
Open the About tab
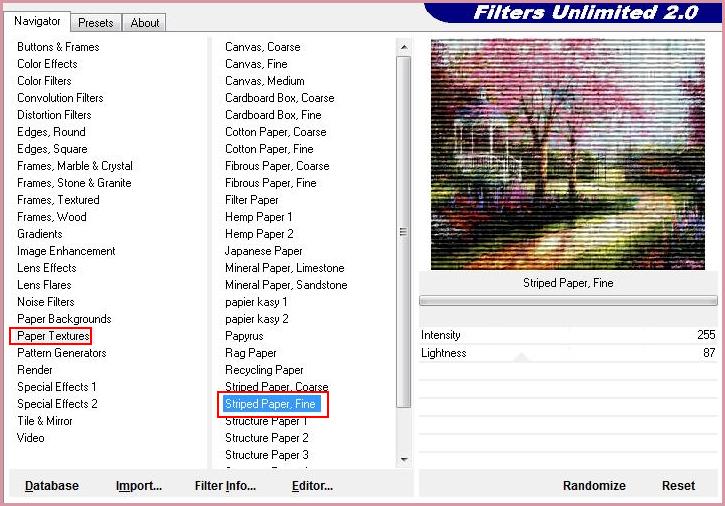pyautogui.click(x=145, y=23)
